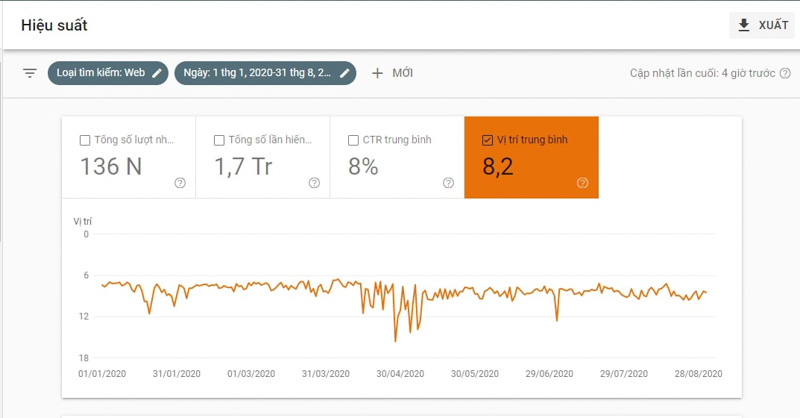
Task: Open help icon on the CTR trung bình card
Action: [x=448, y=183]
